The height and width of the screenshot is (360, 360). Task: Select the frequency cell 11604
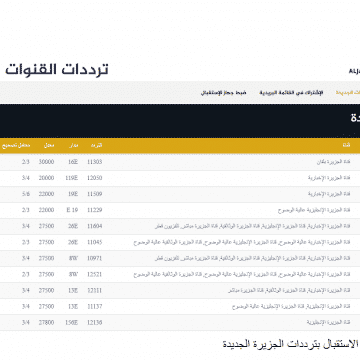click(x=95, y=226)
